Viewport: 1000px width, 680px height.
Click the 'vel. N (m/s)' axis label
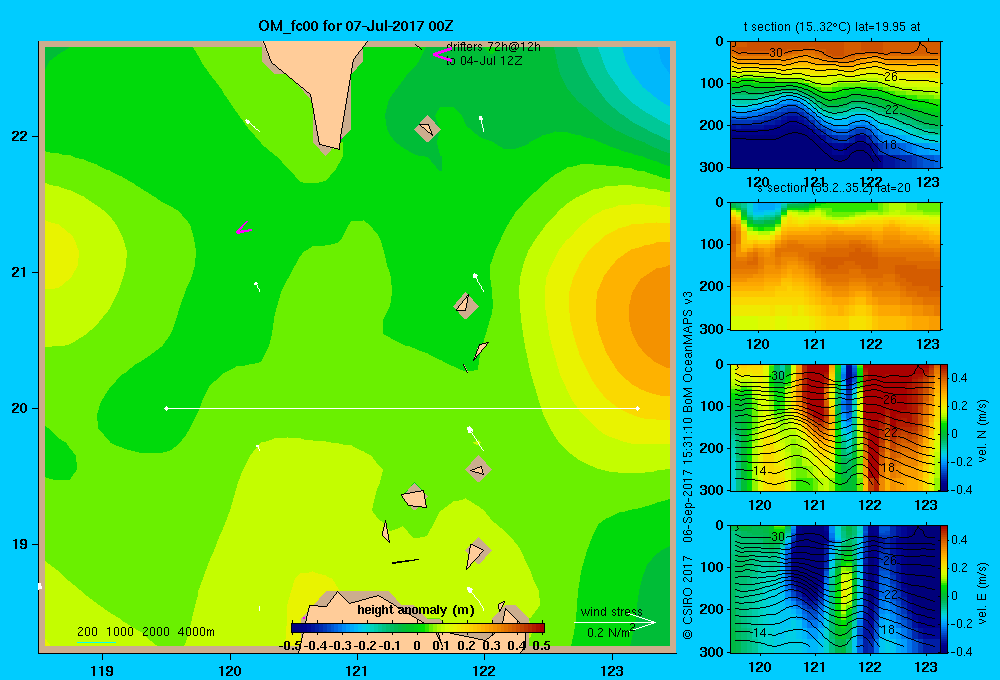(983, 431)
